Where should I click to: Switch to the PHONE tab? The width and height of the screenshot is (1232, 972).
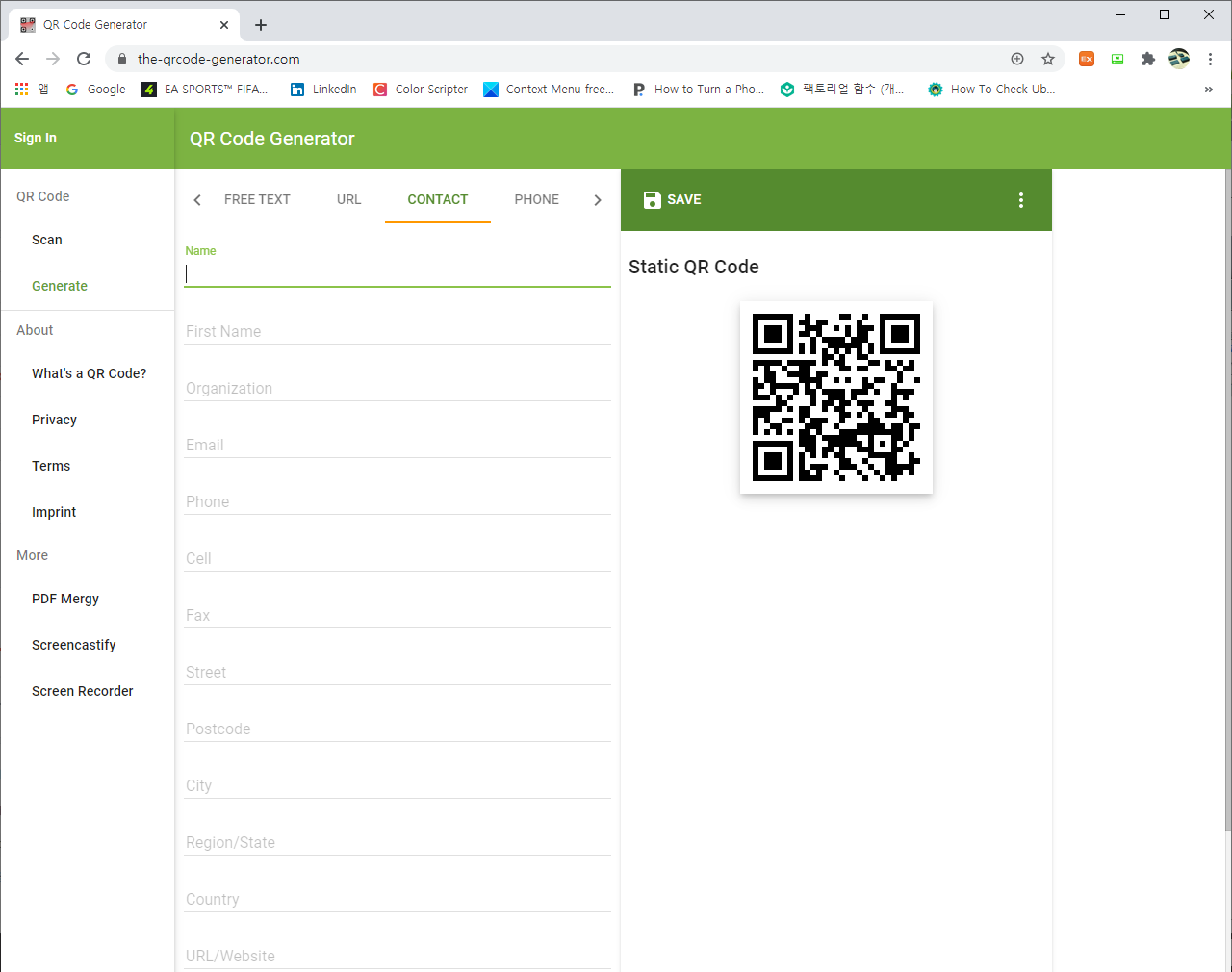click(536, 199)
